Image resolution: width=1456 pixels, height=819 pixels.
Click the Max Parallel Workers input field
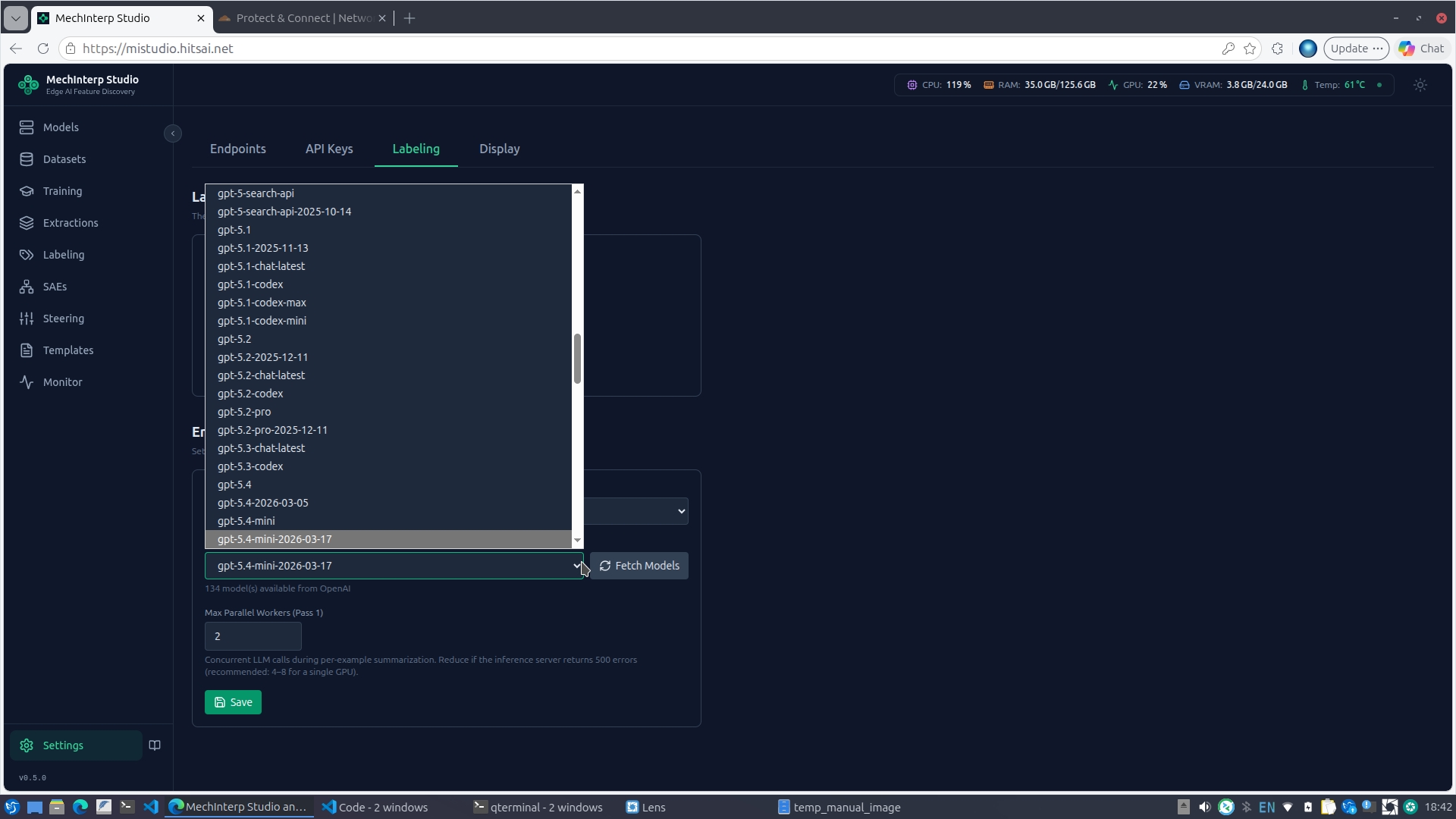pos(253,636)
